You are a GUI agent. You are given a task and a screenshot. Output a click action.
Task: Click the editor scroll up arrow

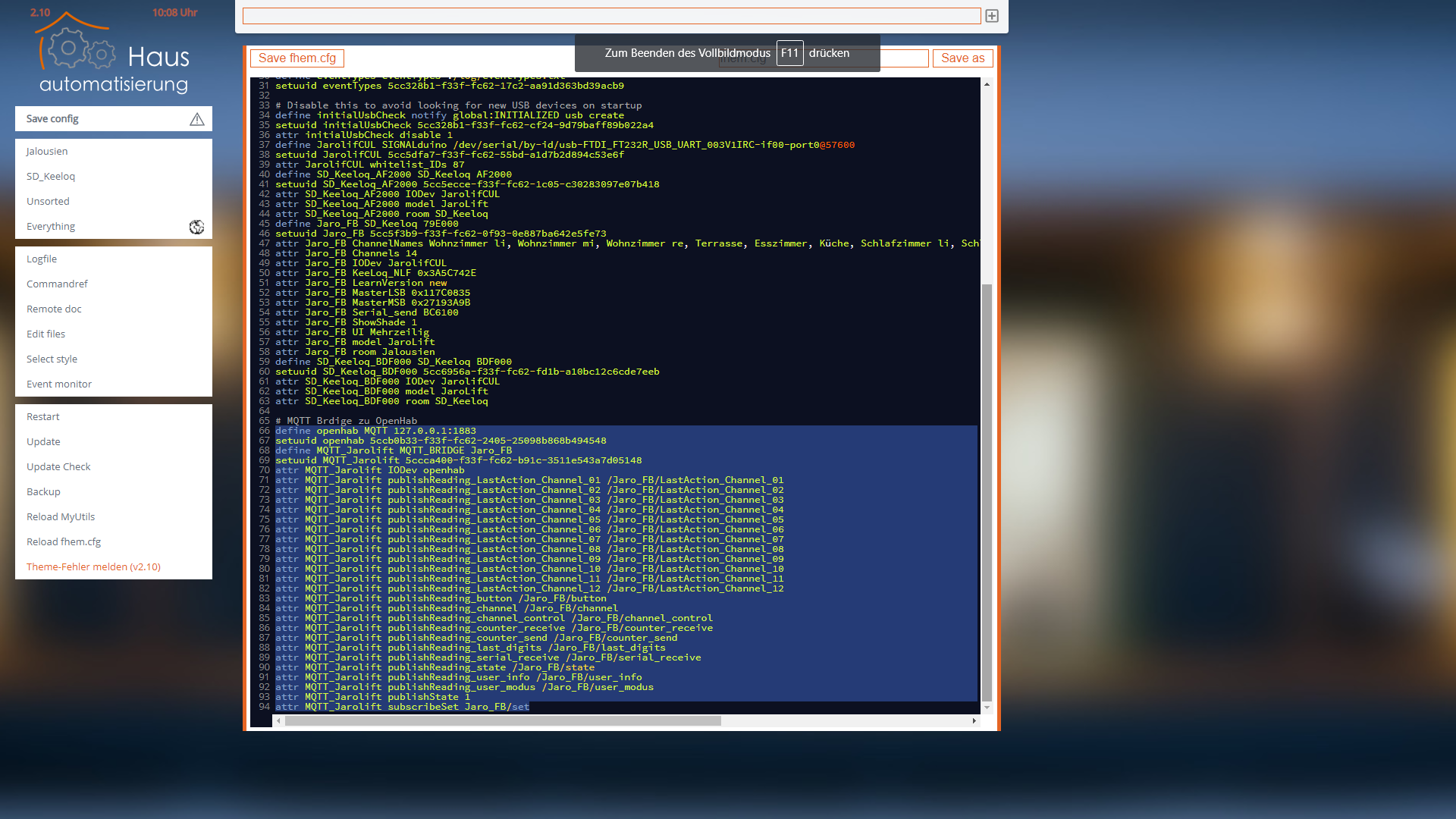[987, 84]
